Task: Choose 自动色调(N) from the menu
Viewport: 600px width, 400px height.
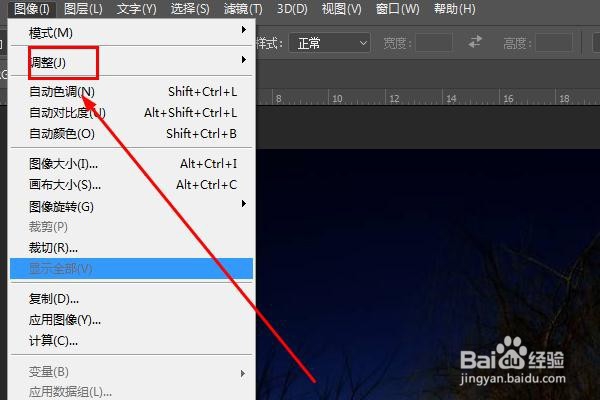Action: pos(131,92)
